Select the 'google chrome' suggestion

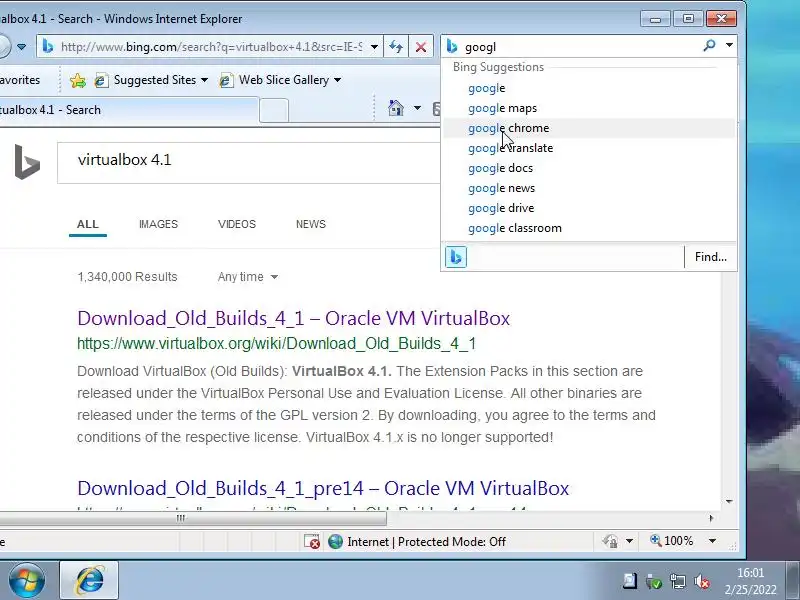pos(589,128)
